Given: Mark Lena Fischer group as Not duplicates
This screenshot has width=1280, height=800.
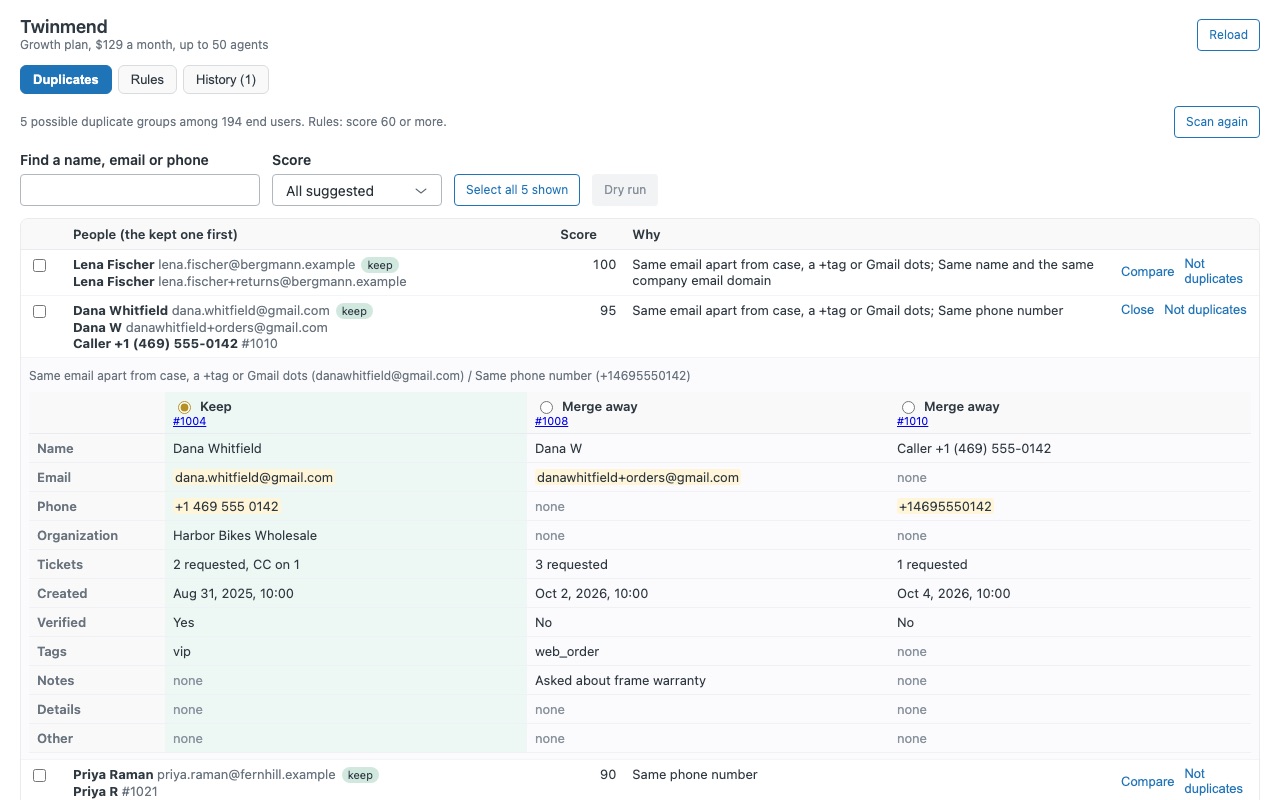Looking at the screenshot, I should [1213, 271].
